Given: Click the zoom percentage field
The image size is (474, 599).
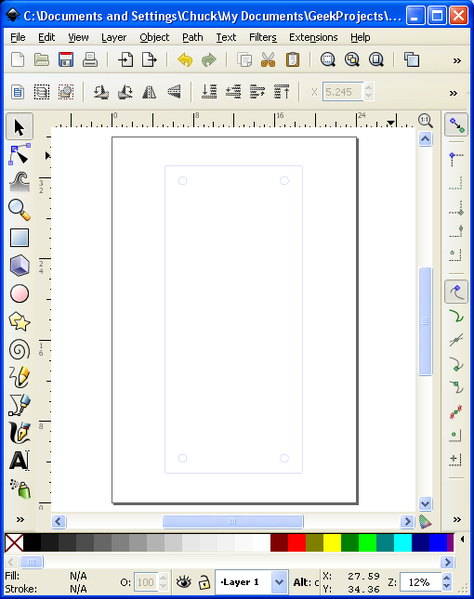Looking at the screenshot, I should click(x=420, y=582).
